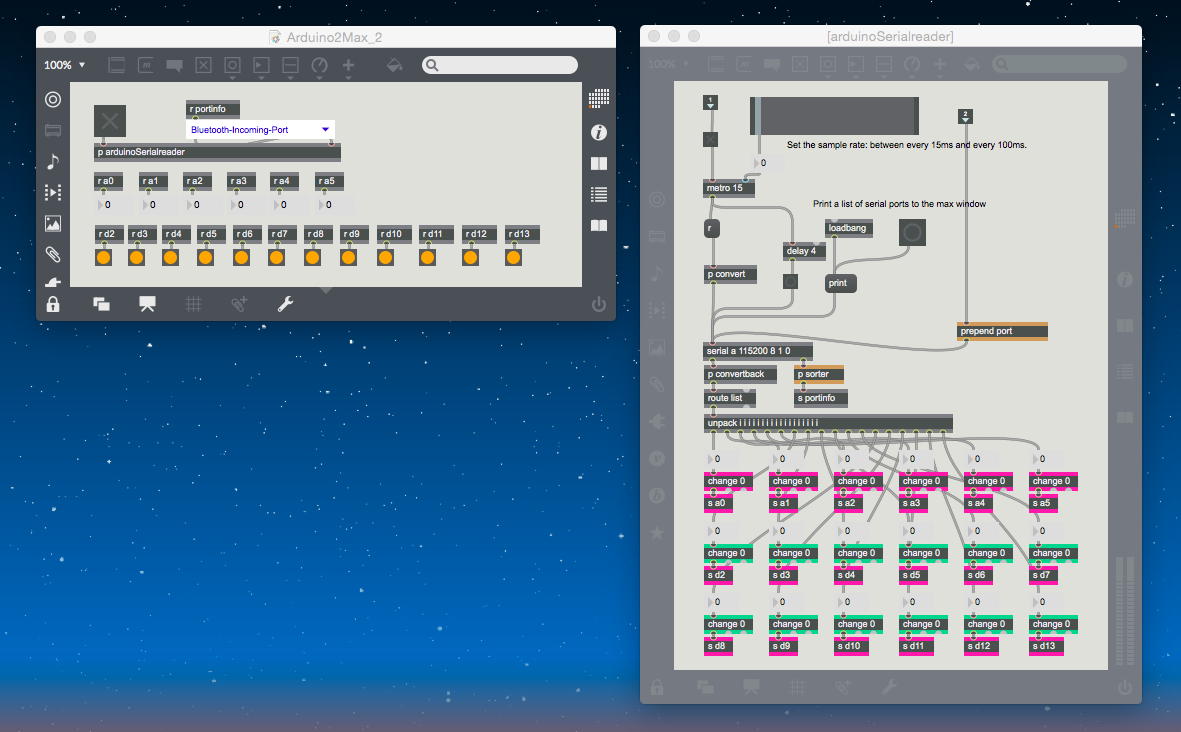This screenshot has width=1181, height=732.
Task: Toggle the LED under r d7
Action: pyautogui.click(x=276, y=258)
